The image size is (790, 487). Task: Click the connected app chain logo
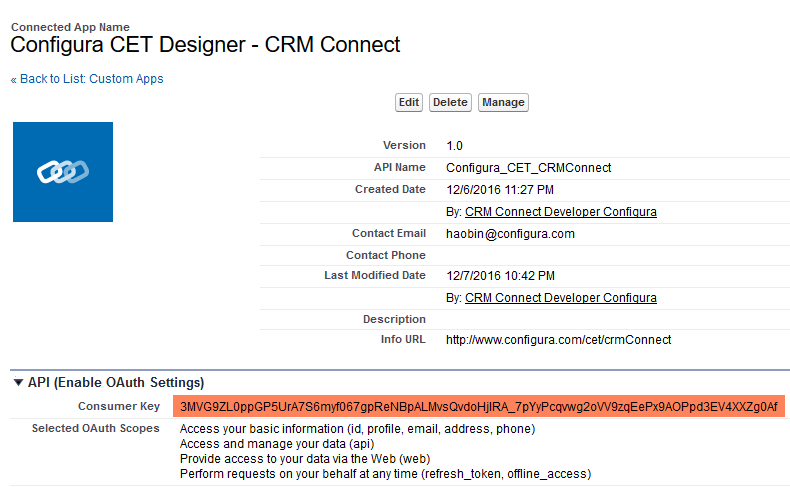click(63, 172)
